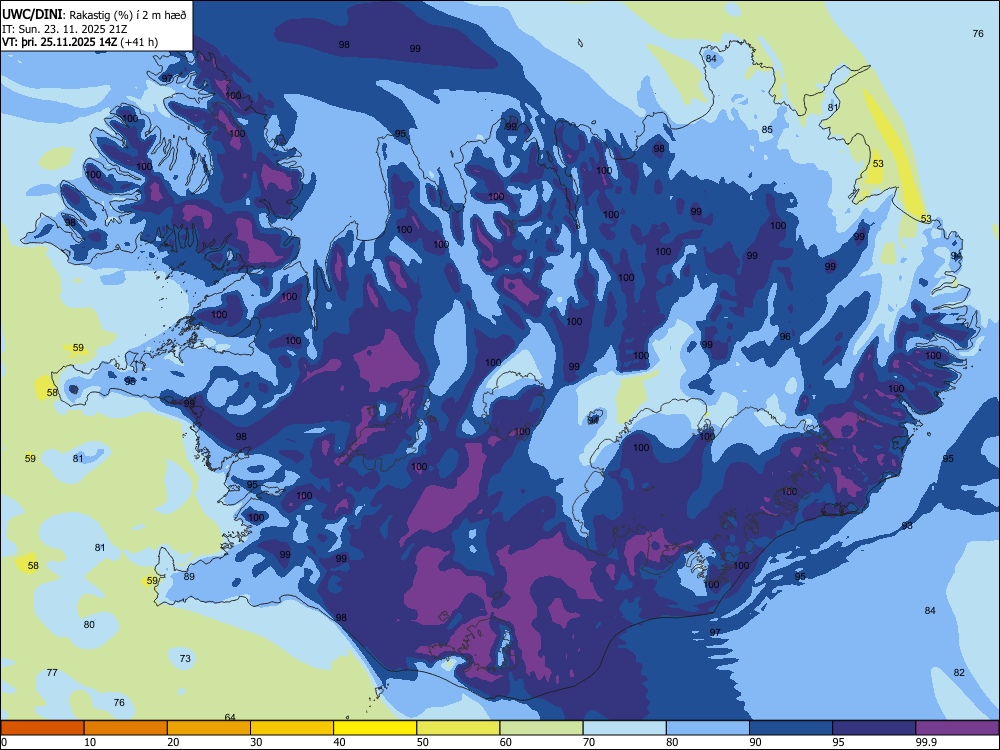Screen dimensions: 1000x750
Task: Pick the pale yellow 50–60 legend swatch
Action: (458, 728)
